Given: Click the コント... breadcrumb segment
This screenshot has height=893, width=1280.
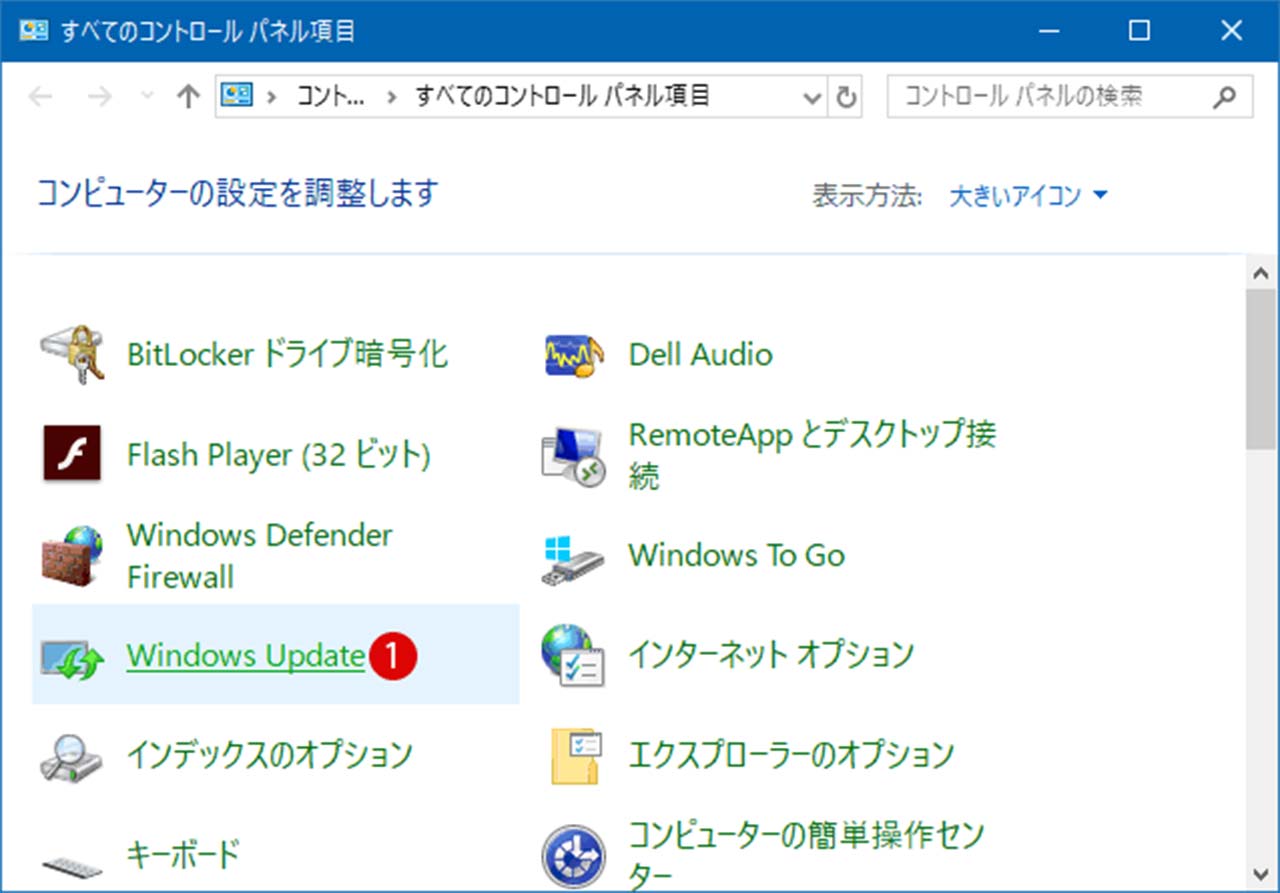Looking at the screenshot, I should point(331,97).
